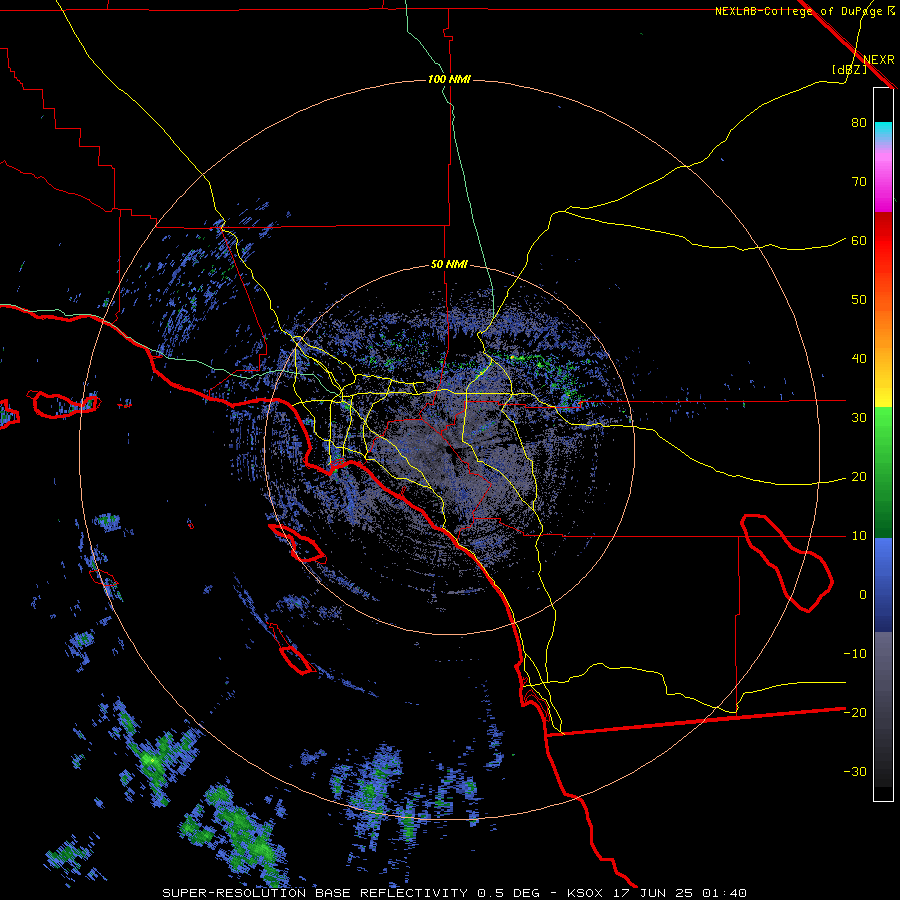Screen dimensions: 900x900
Task: Click the 60 value on dBZ scale
Action: (x=859, y=241)
